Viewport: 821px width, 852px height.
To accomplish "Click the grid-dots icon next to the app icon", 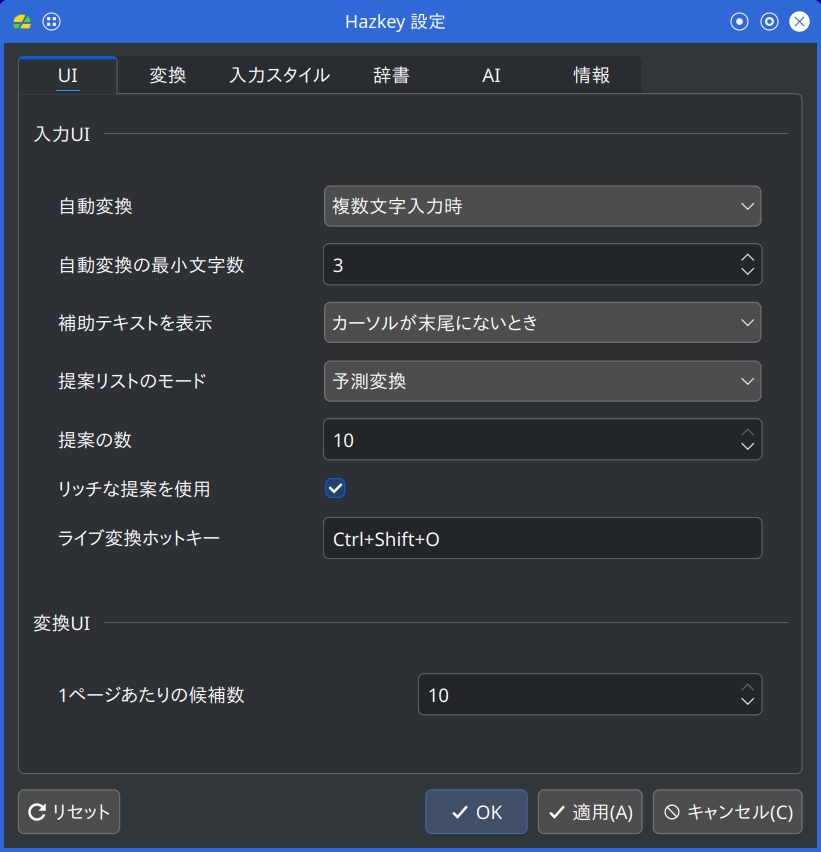I will (x=52, y=22).
